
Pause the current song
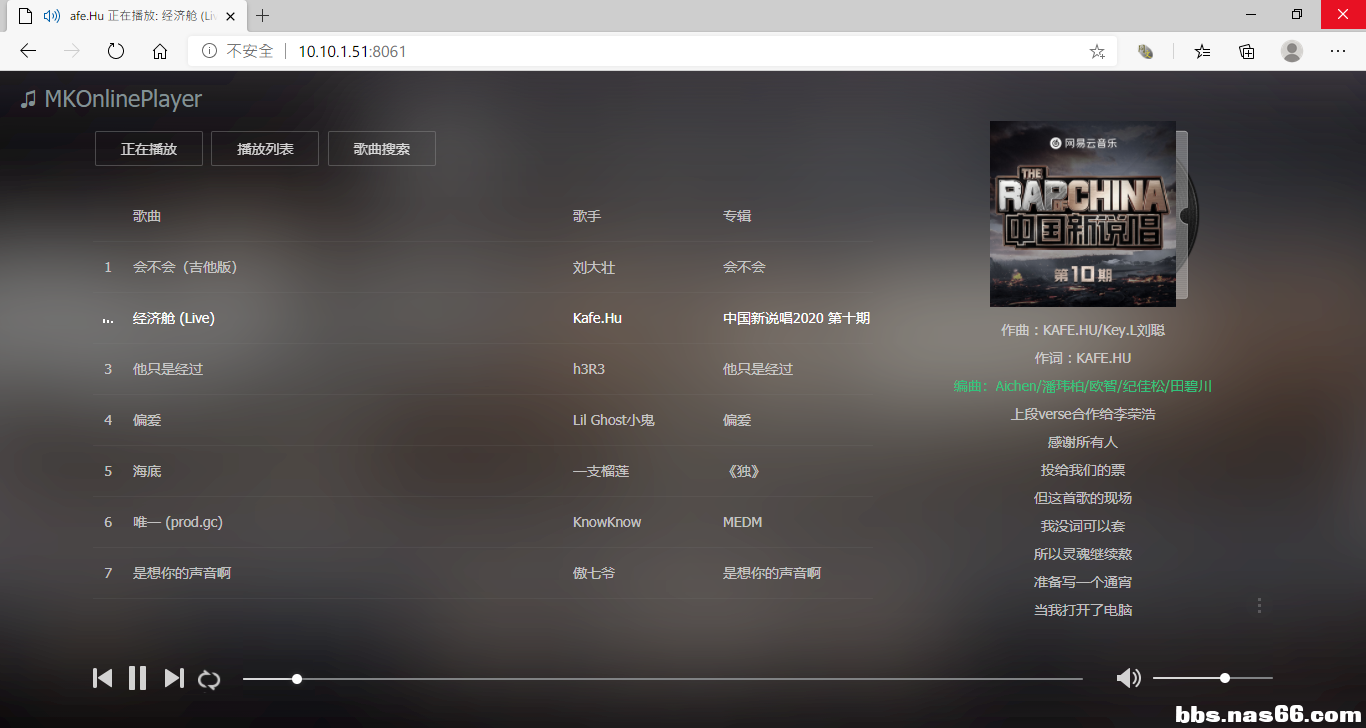pos(138,678)
